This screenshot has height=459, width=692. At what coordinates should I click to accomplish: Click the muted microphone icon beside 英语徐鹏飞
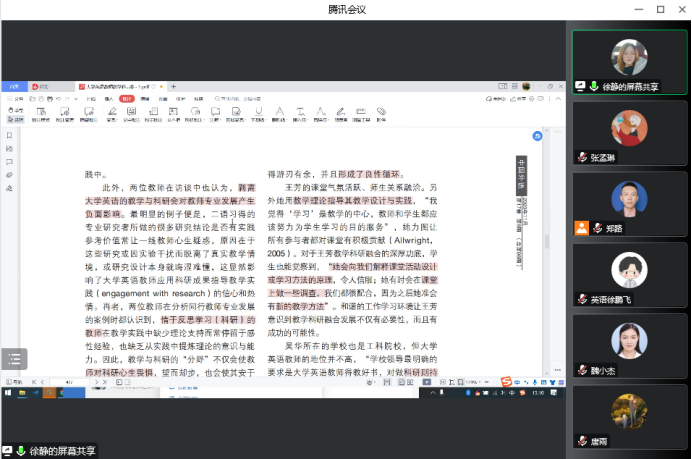[x=582, y=299]
